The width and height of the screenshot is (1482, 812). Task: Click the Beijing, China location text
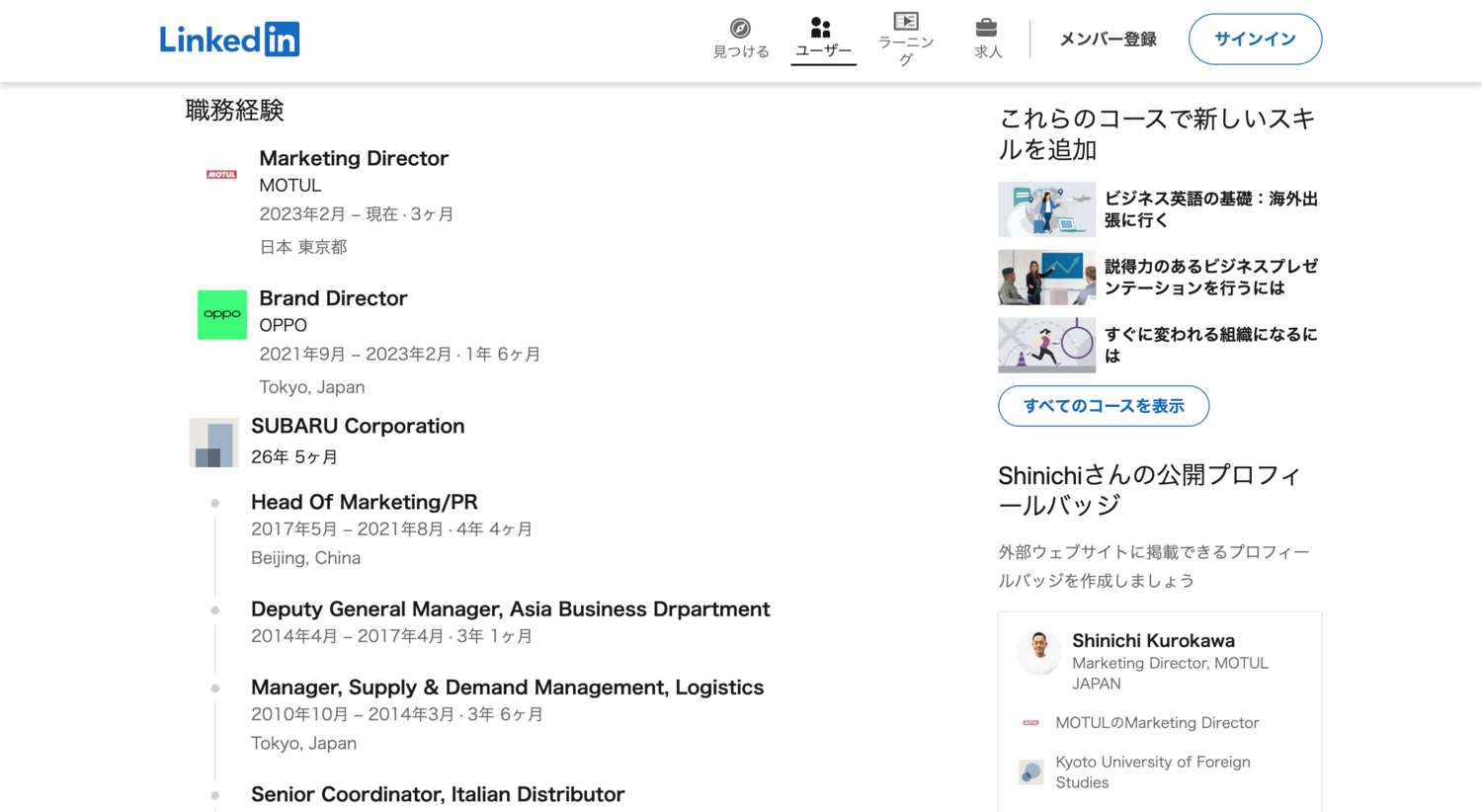(305, 558)
